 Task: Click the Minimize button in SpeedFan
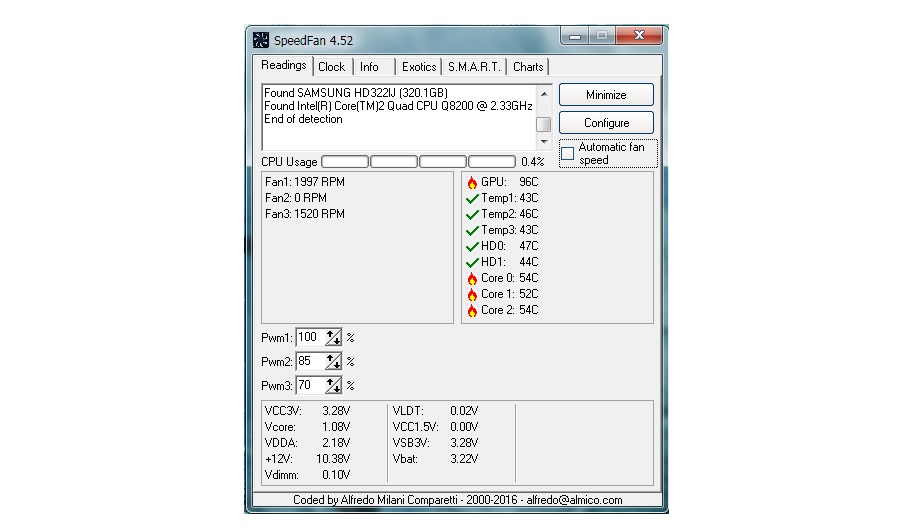point(606,95)
